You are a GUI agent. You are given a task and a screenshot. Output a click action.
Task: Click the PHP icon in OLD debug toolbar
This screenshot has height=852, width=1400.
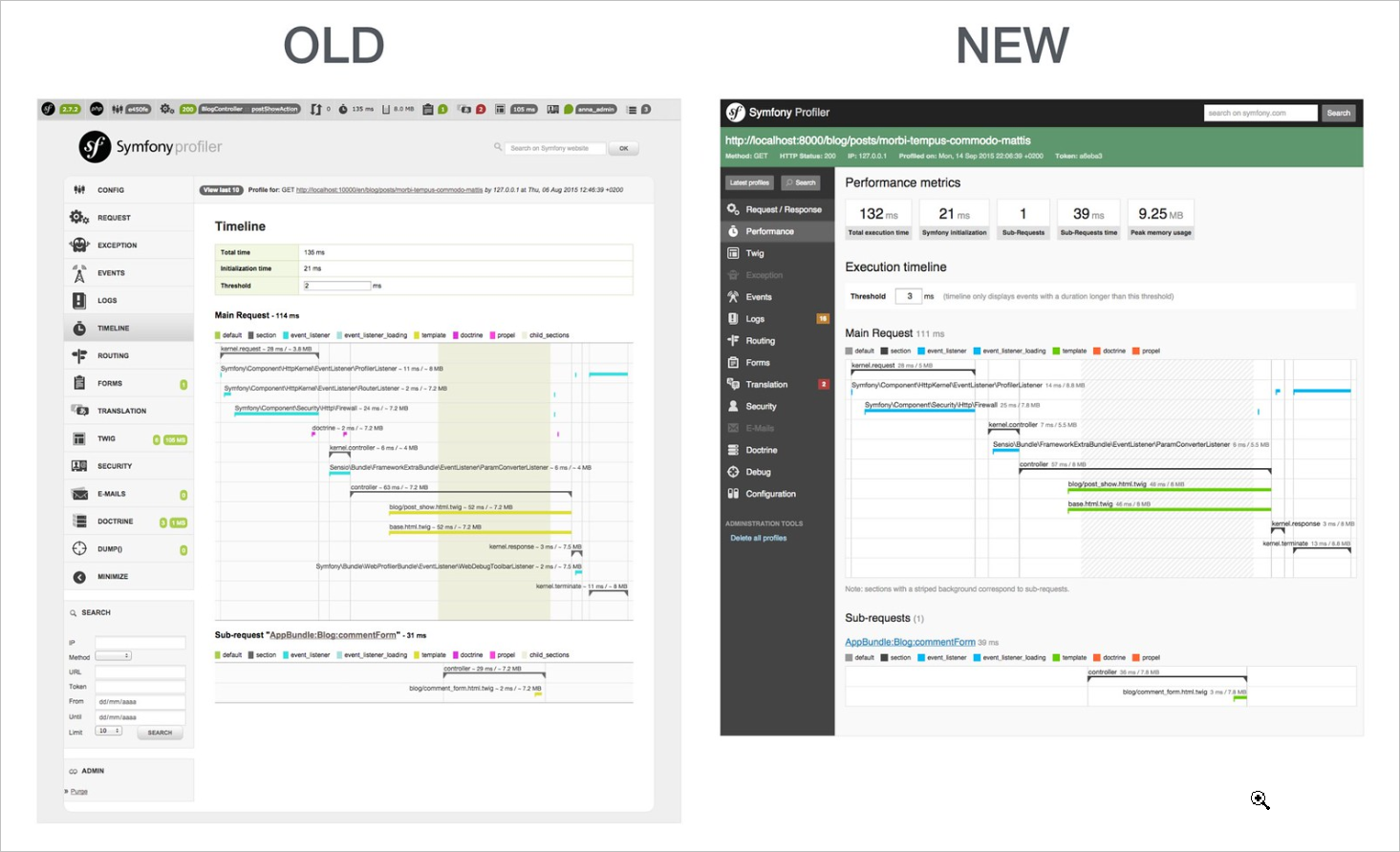pyautogui.click(x=97, y=109)
